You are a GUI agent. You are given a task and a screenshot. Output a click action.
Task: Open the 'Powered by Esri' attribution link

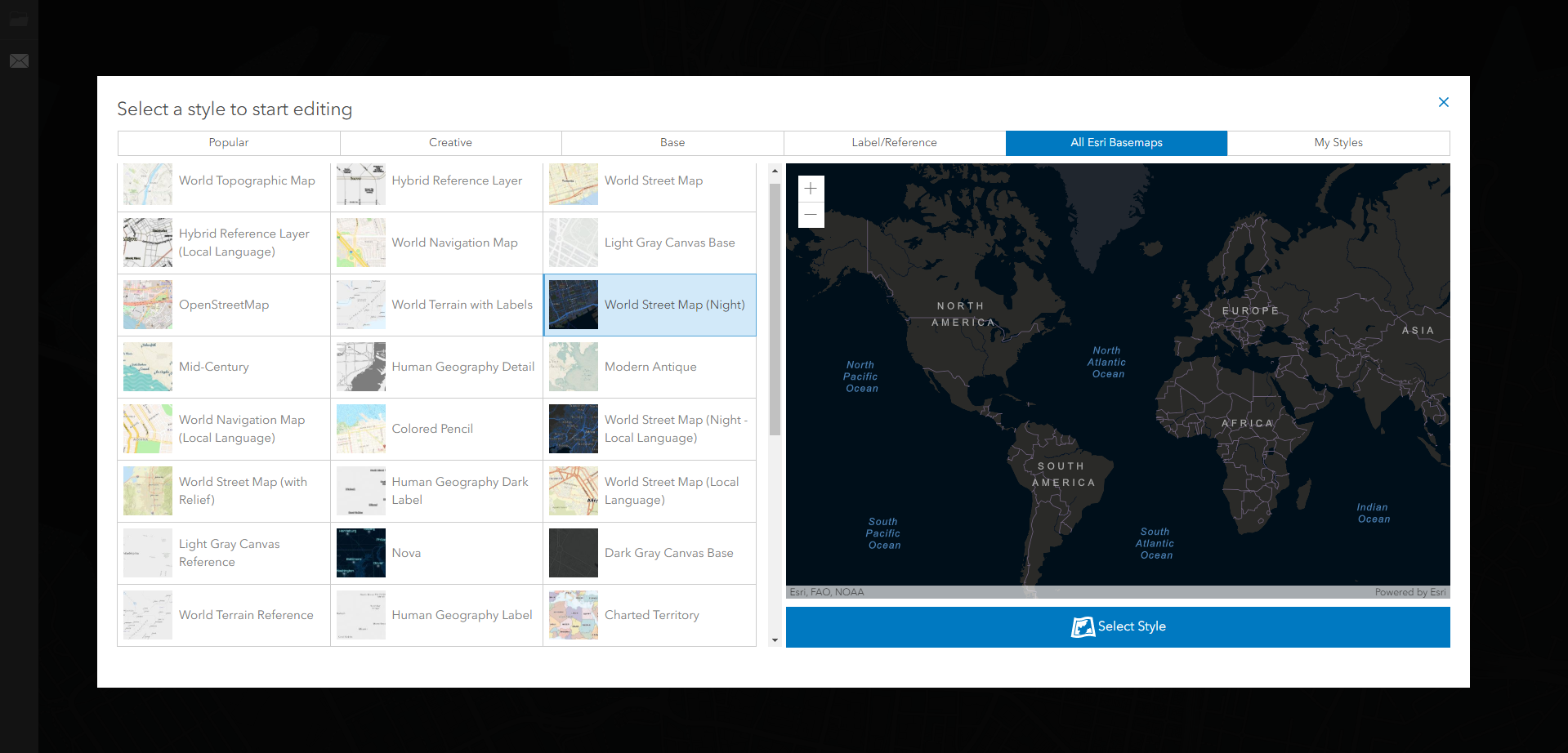pyautogui.click(x=1410, y=592)
